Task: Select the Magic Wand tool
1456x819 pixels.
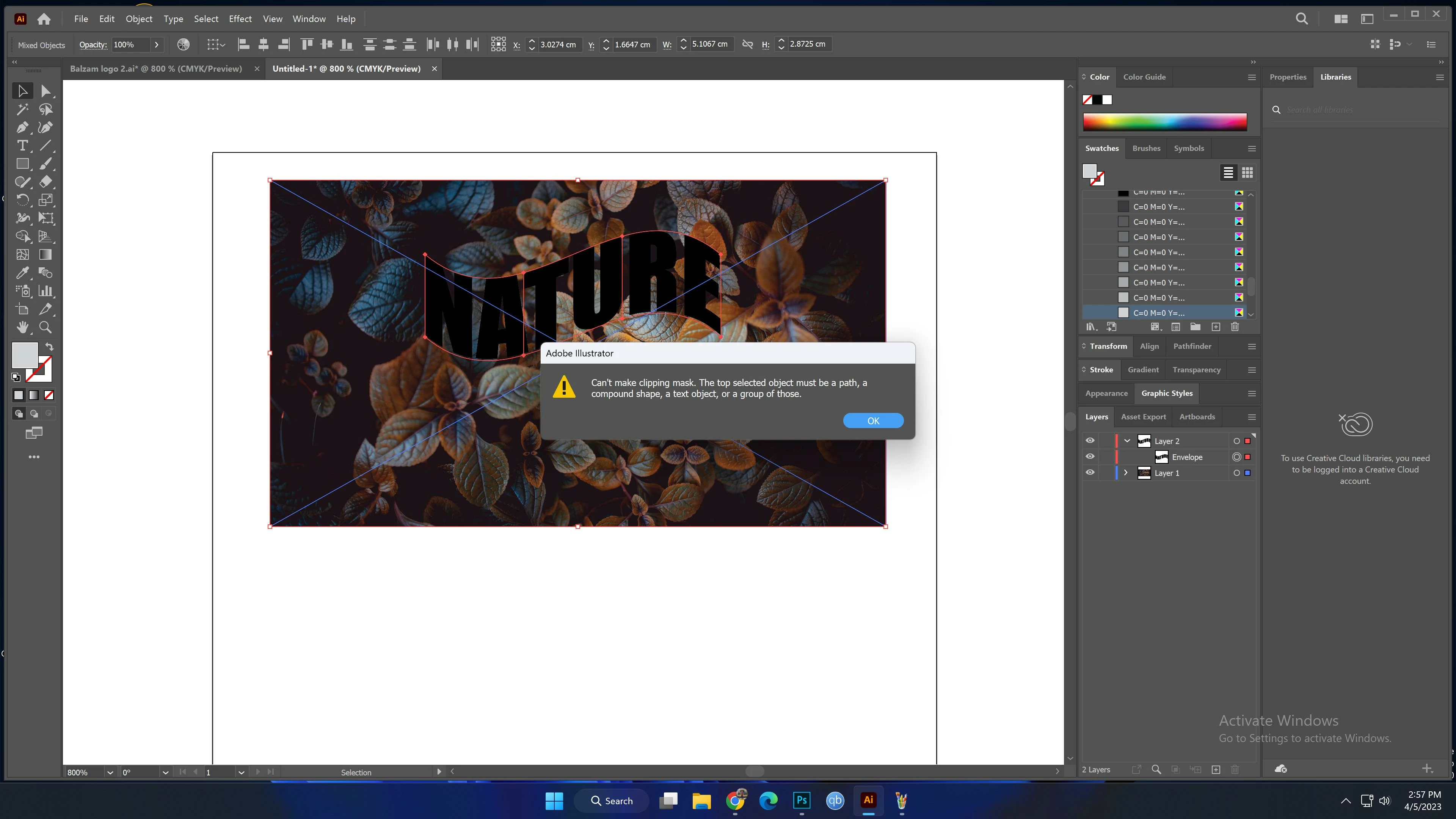Action: pos(22,110)
